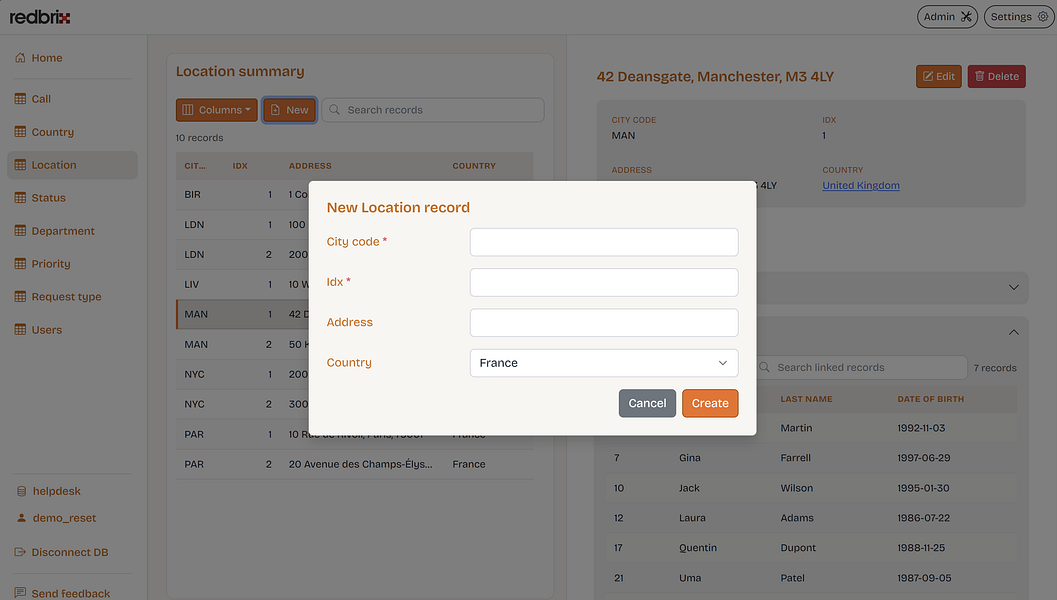
Task: Click the Request type table icon
Action: tap(20, 297)
